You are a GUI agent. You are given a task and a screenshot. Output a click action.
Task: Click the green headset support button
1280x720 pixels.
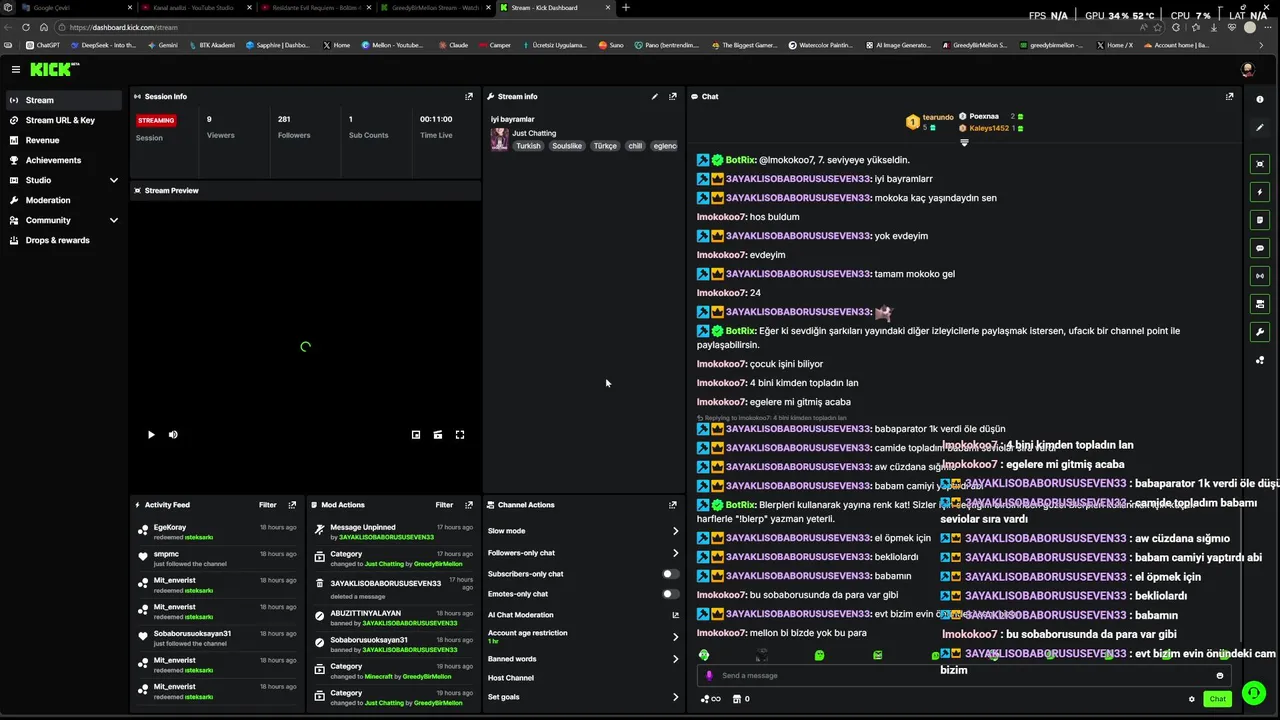point(1253,692)
